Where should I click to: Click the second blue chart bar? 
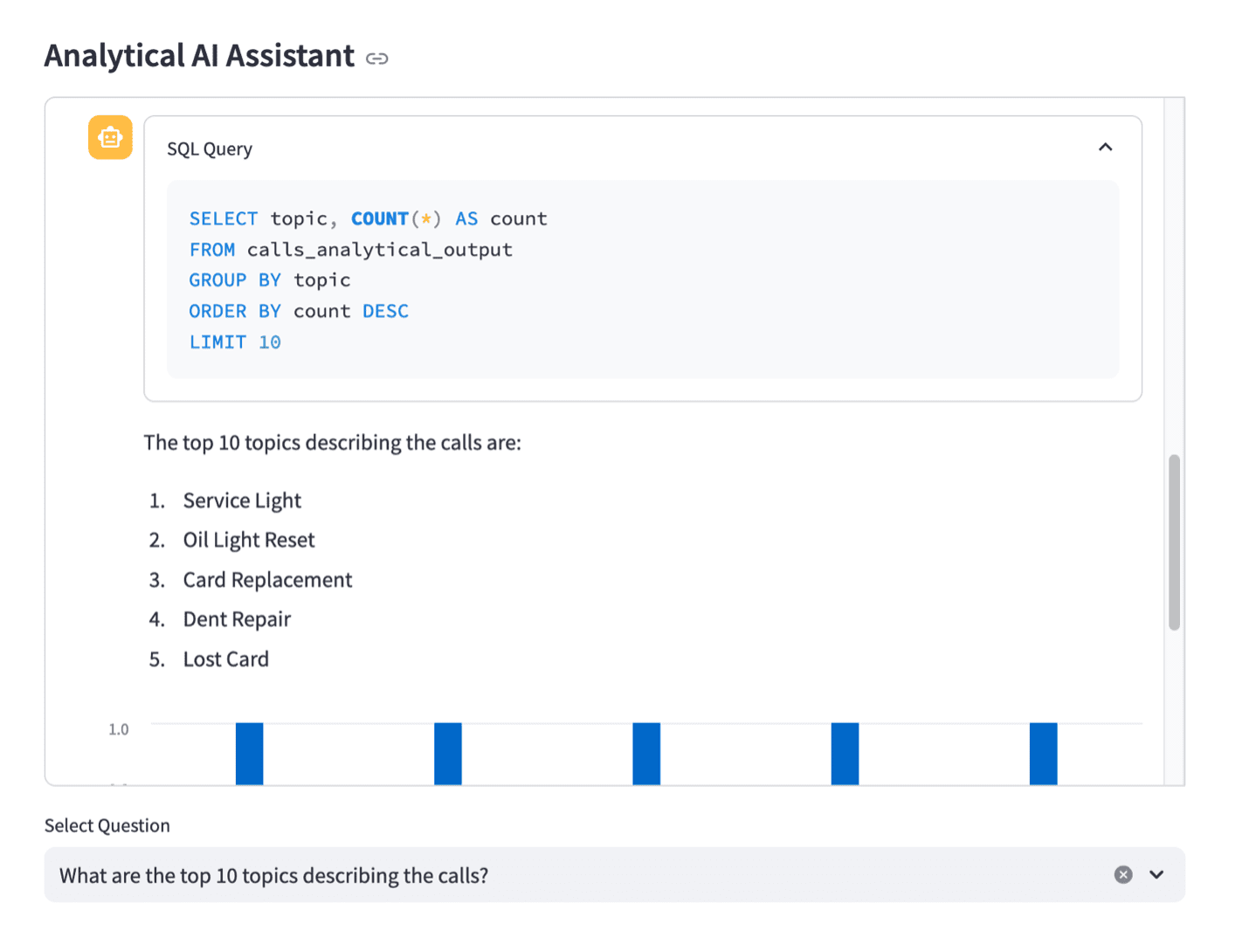448,754
